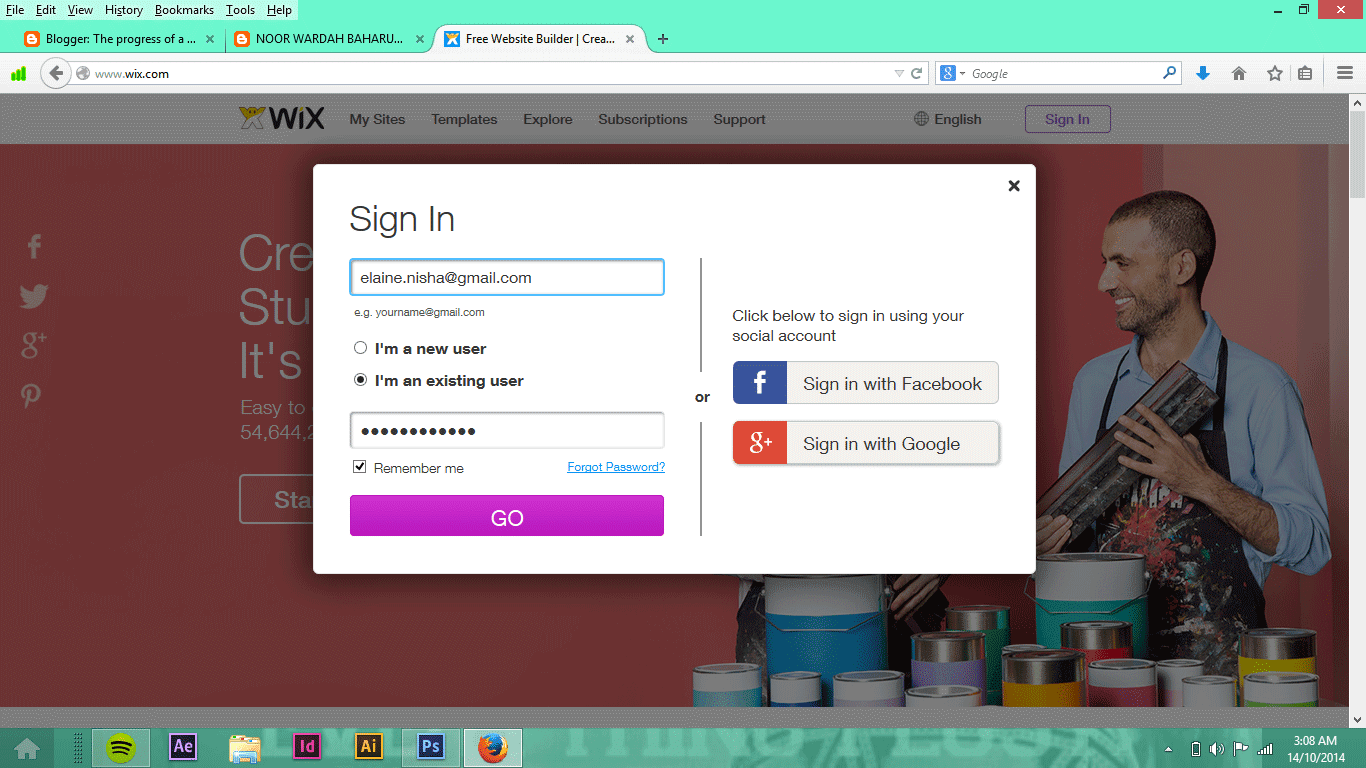The image size is (1366, 768).
Task: Open the History menu
Action: click(124, 10)
